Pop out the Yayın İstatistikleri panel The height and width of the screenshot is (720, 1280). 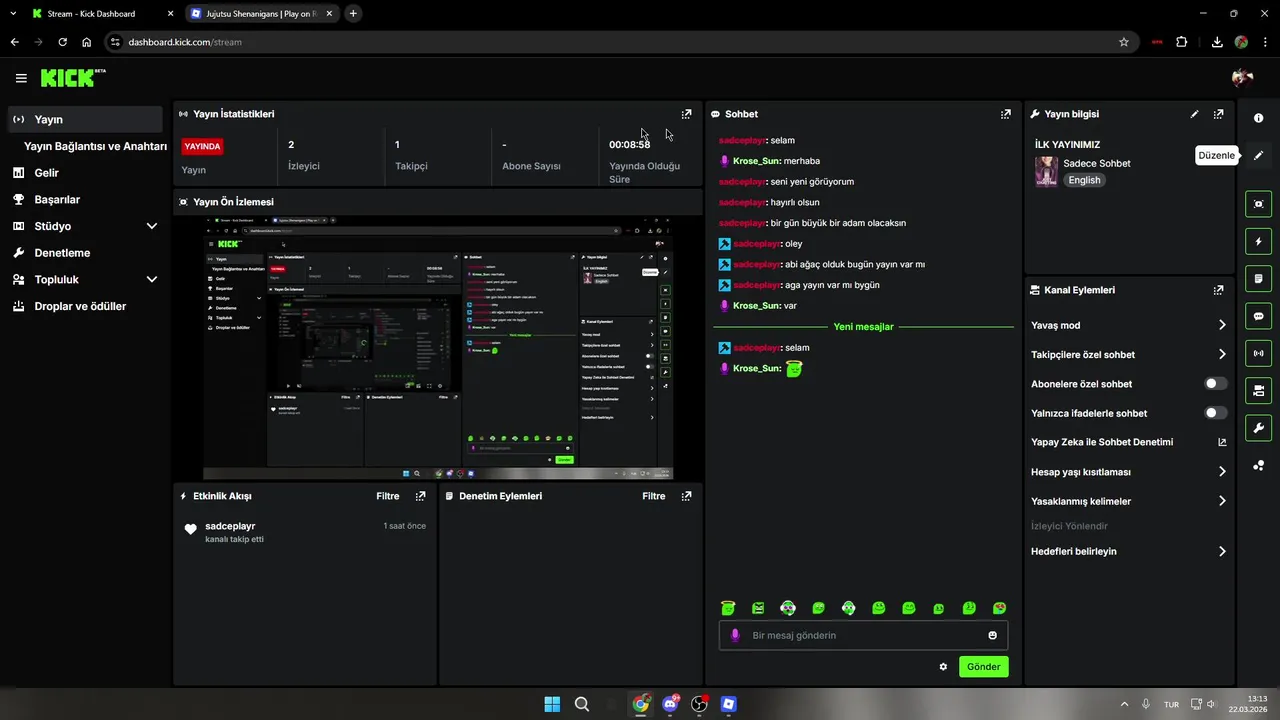686,114
